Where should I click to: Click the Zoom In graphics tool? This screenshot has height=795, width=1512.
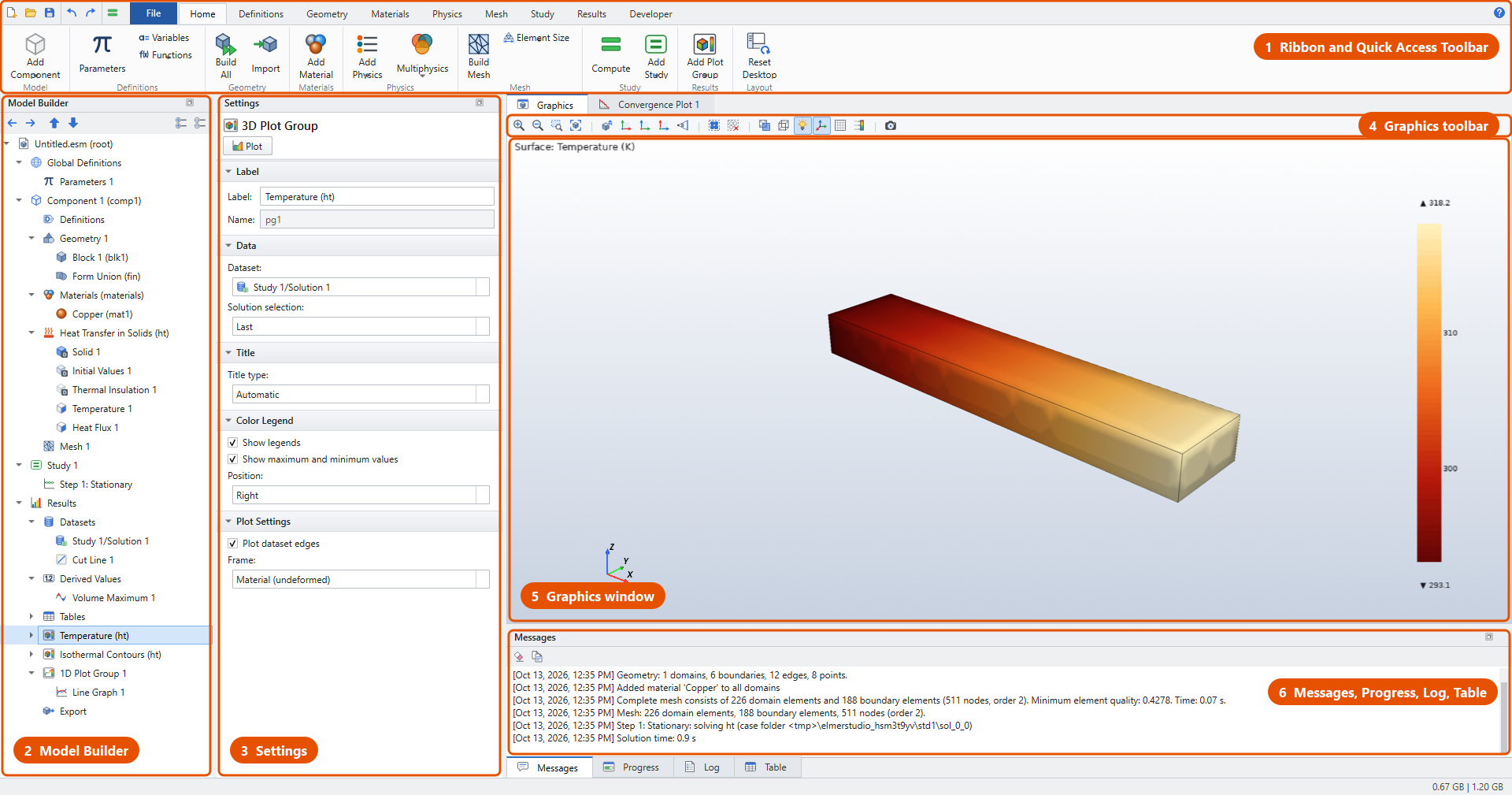(519, 125)
